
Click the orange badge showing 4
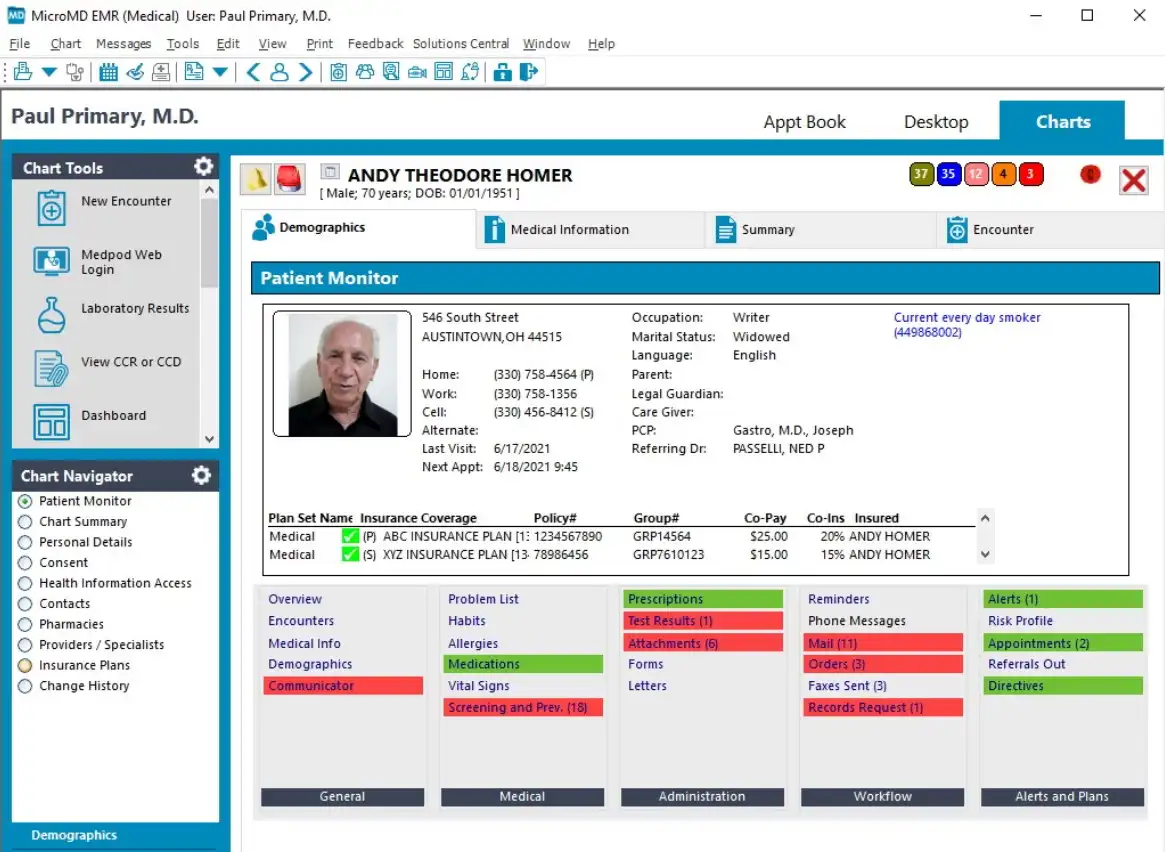(1003, 173)
